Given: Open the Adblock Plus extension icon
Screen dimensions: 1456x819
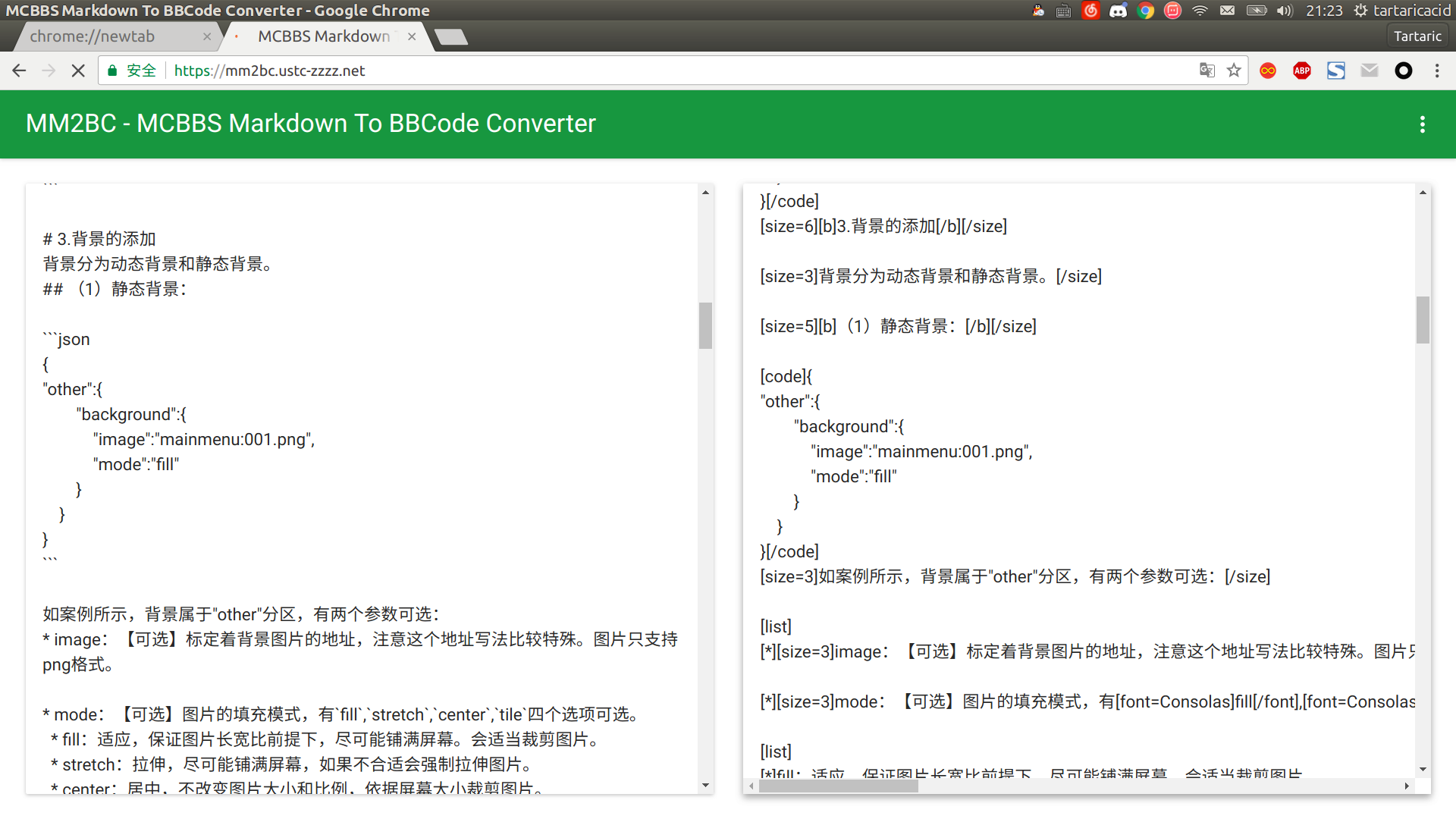Looking at the screenshot, I should pyautogui.click(x=1302, y=71).
